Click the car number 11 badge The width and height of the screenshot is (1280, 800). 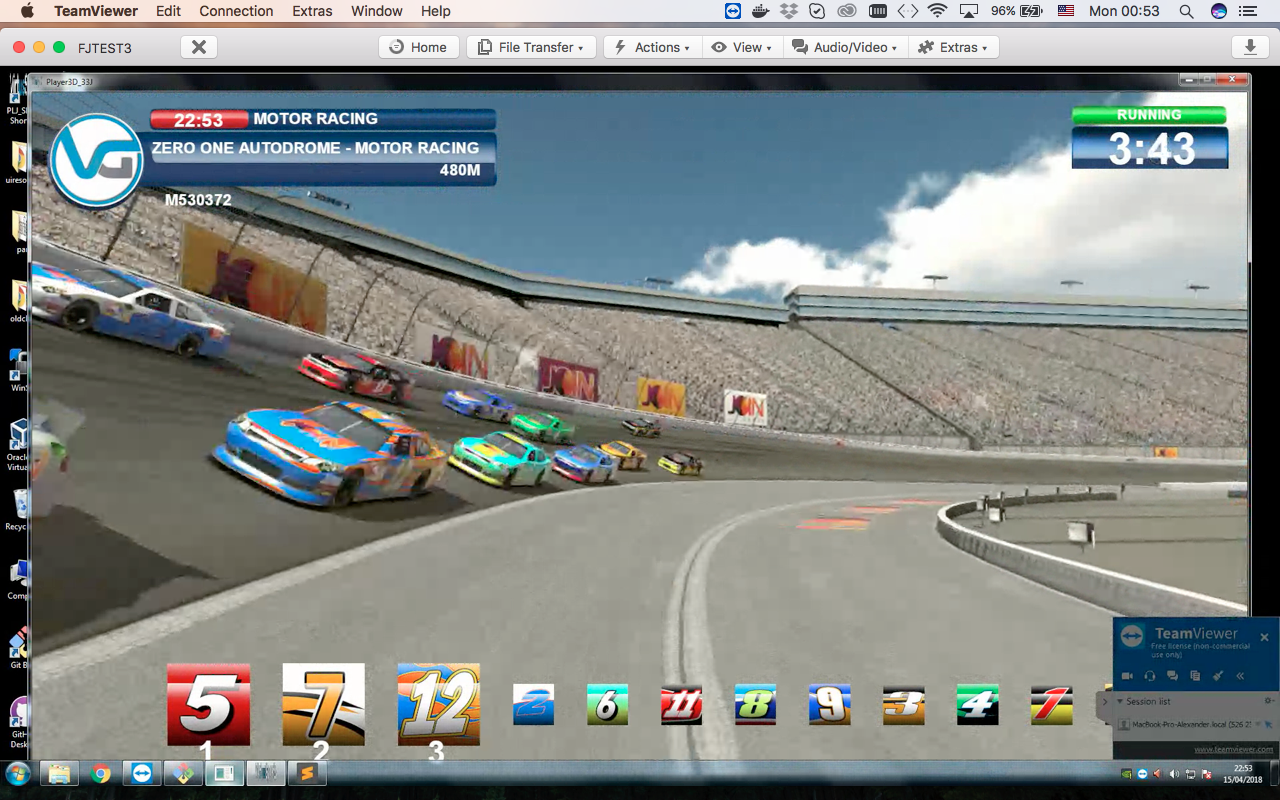(681, 704)
